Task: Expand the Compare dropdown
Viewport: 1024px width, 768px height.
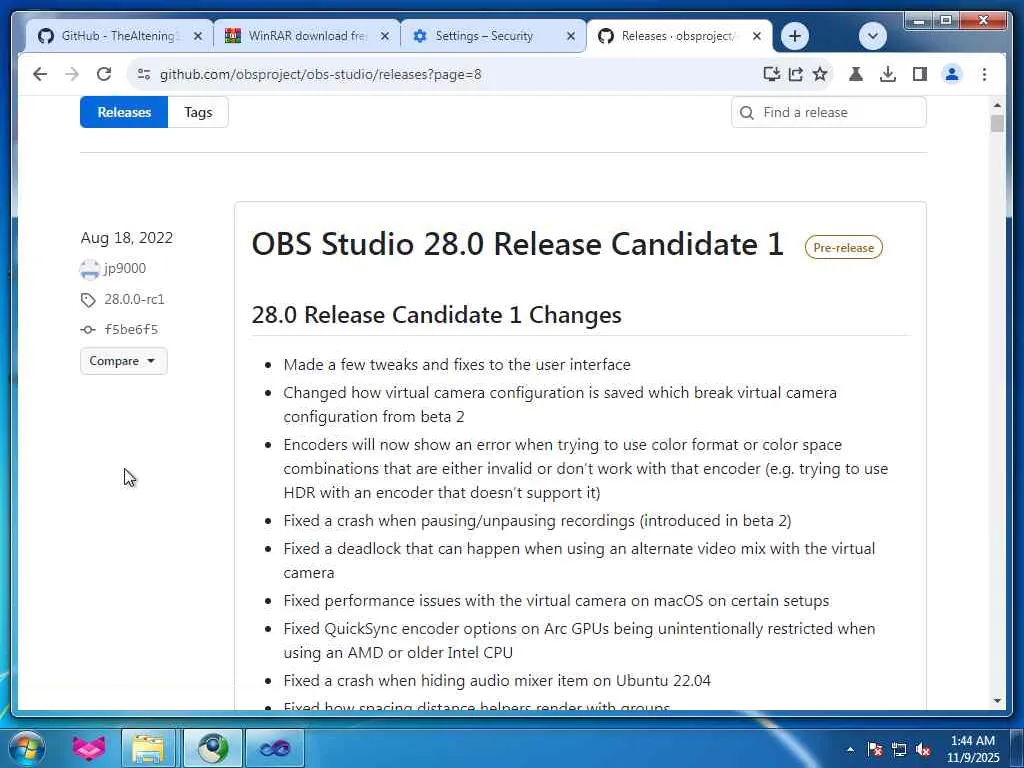Action: click(123, 361)
